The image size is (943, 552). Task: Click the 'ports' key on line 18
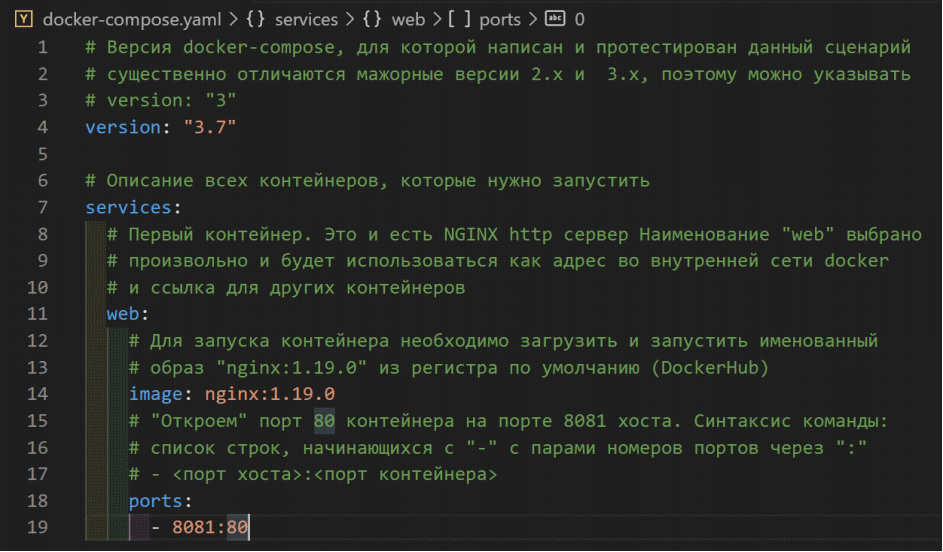[x=156, y=501]
